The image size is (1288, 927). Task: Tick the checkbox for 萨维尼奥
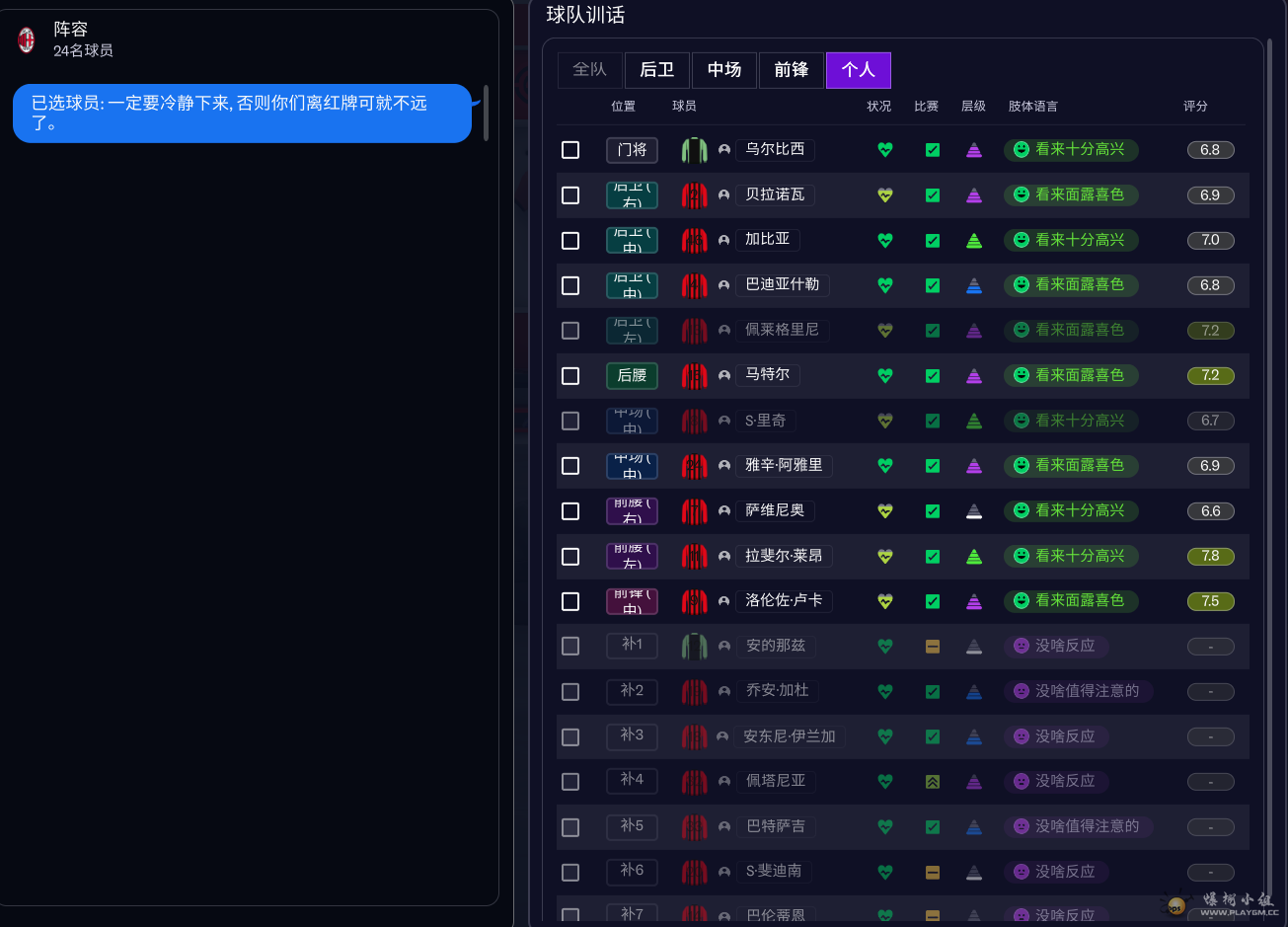(570, 510)
